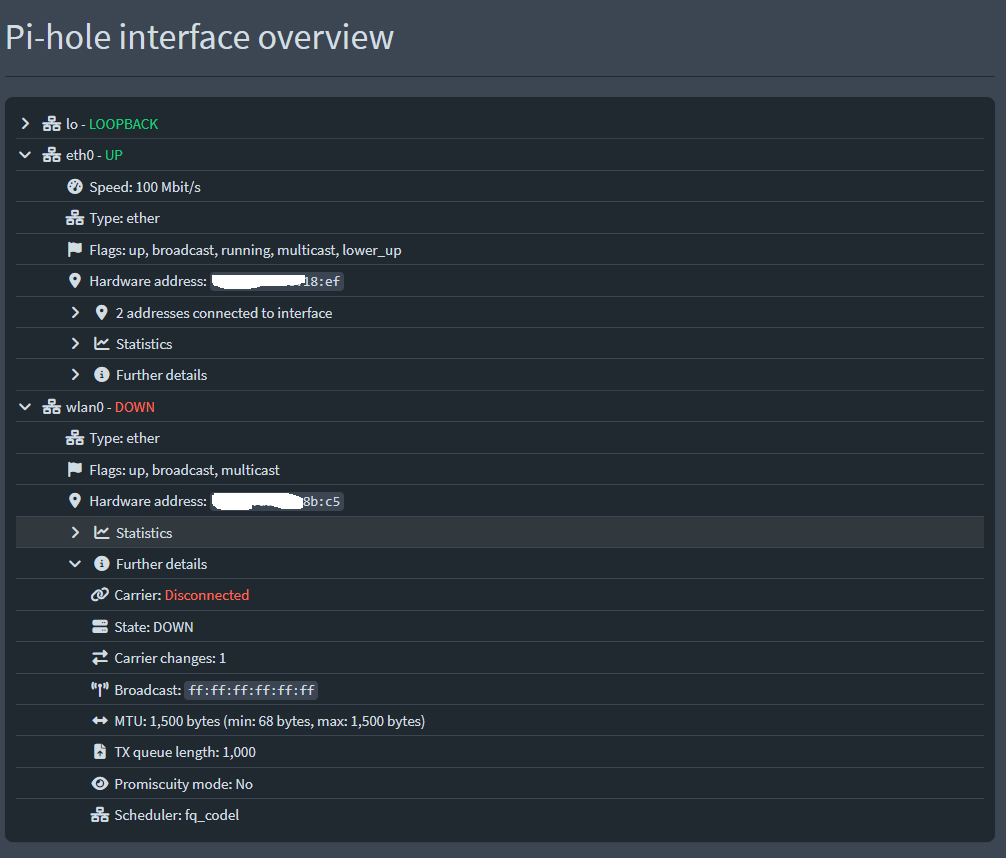
Task: Click the file icon beside TX queue length
Action: pos(99,751)
